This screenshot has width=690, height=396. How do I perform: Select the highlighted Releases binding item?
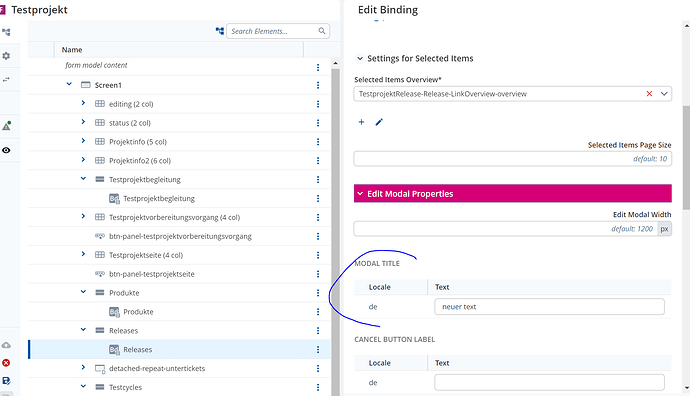click(137, 350)
